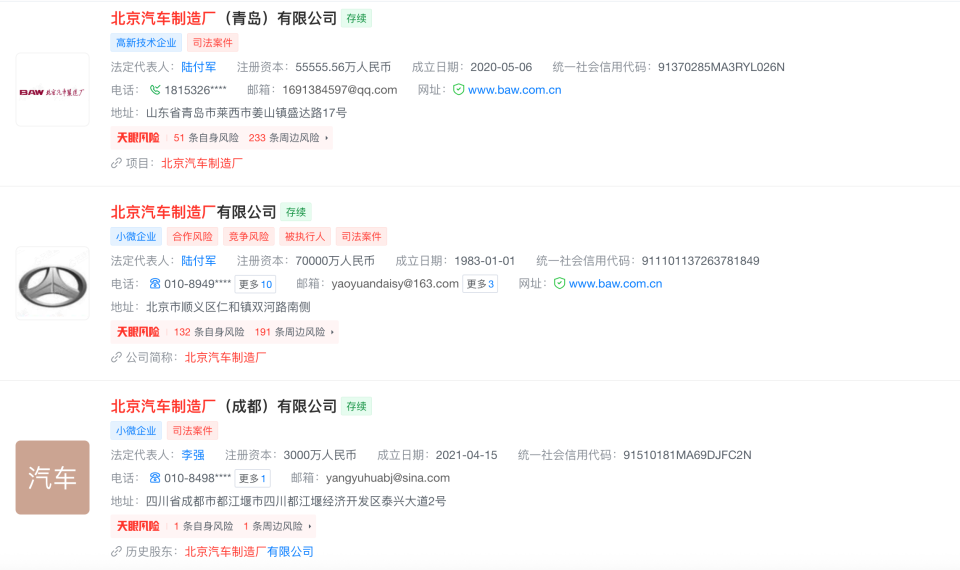Click the 高新技术企业 tag
This screenshot has width=960, height=570.
tap(146, 43)
